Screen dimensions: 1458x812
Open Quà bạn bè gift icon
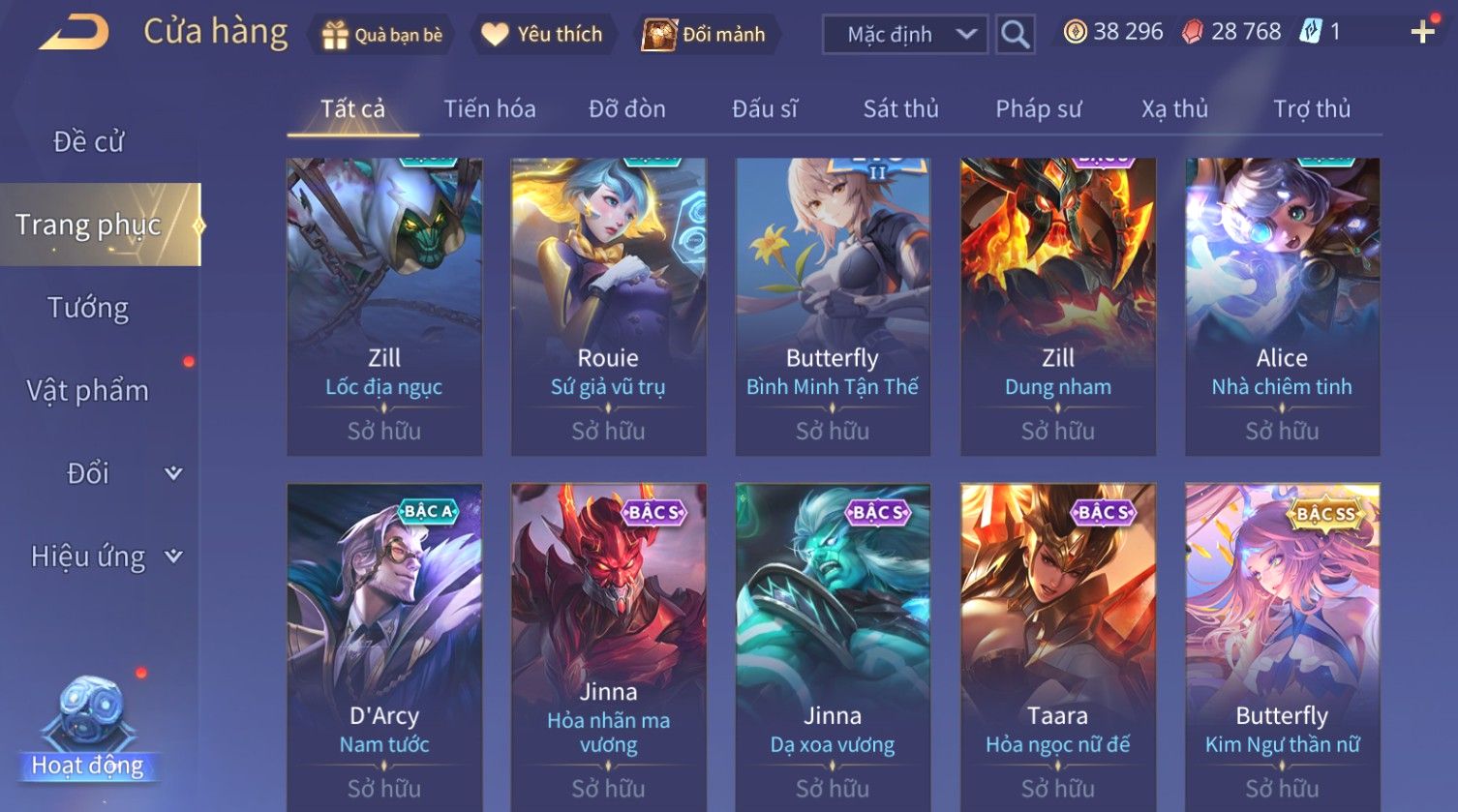click(x=335, y=36)
